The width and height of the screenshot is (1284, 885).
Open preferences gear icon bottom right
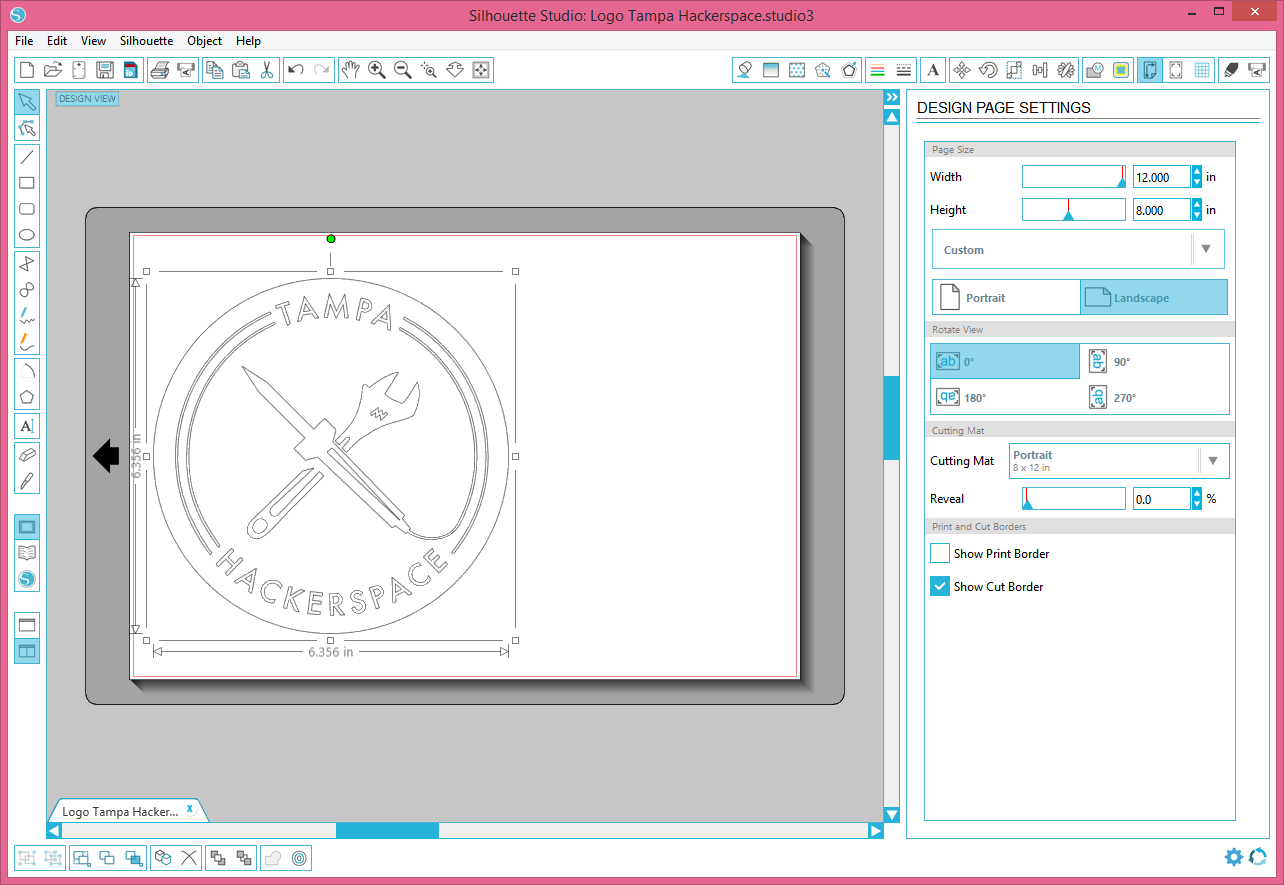(x=1233, y=857)
